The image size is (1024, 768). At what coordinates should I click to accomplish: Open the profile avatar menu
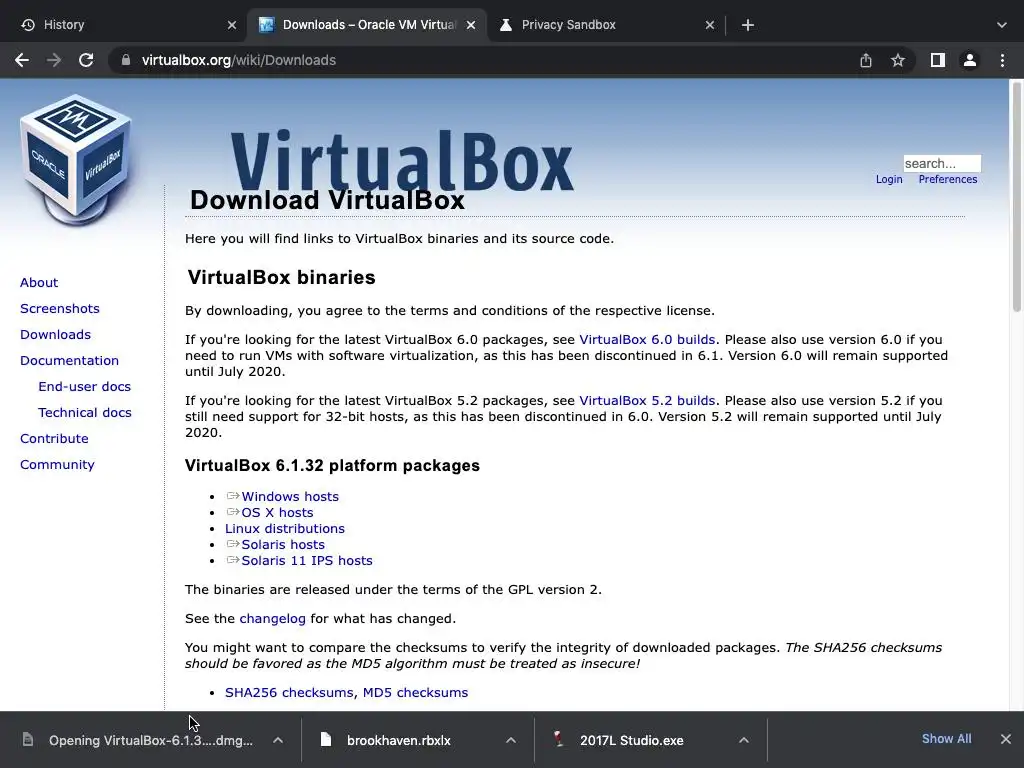click(x=970, y=60)
